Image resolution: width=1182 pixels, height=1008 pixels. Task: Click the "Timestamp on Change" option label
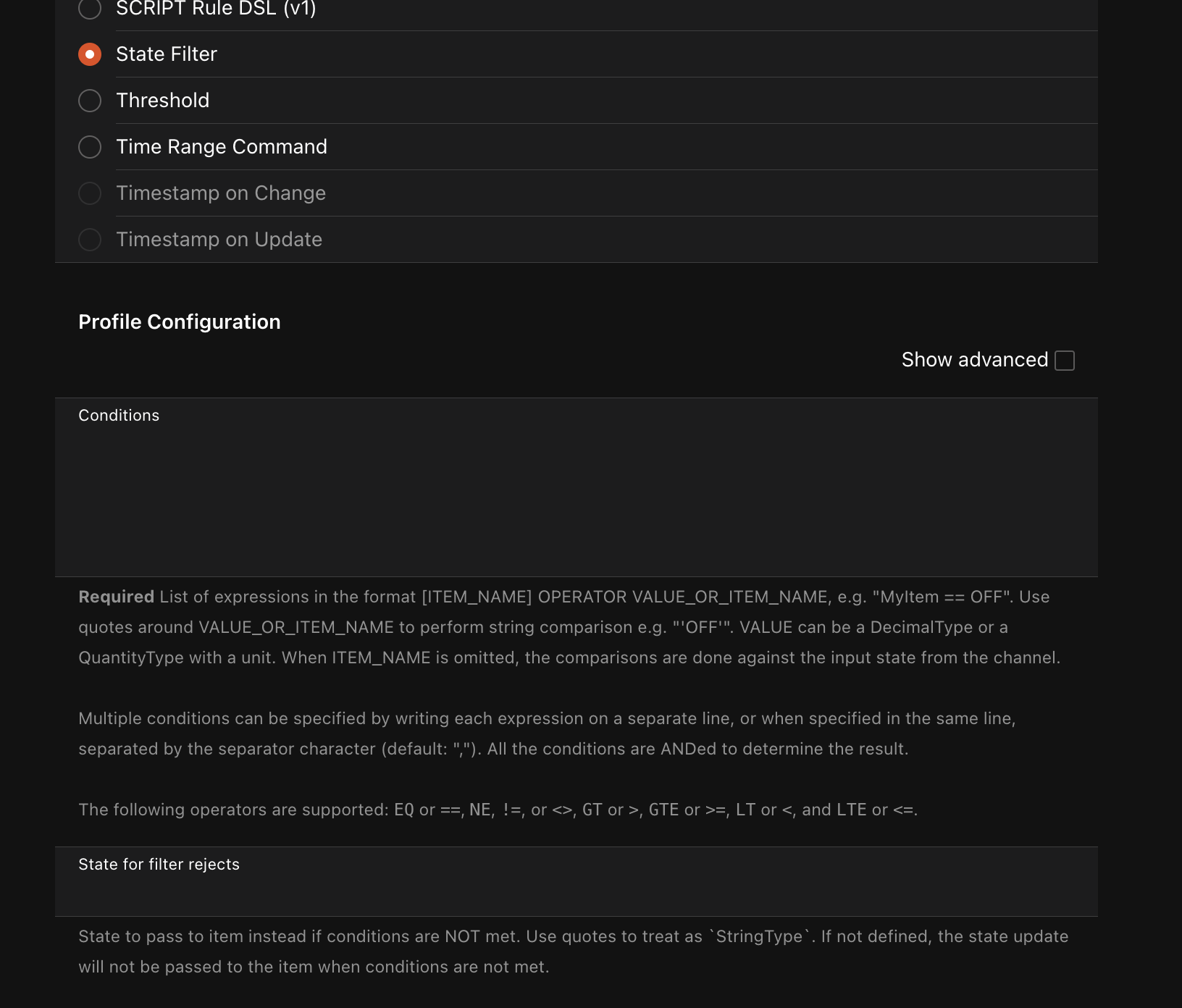click(220, 193)
